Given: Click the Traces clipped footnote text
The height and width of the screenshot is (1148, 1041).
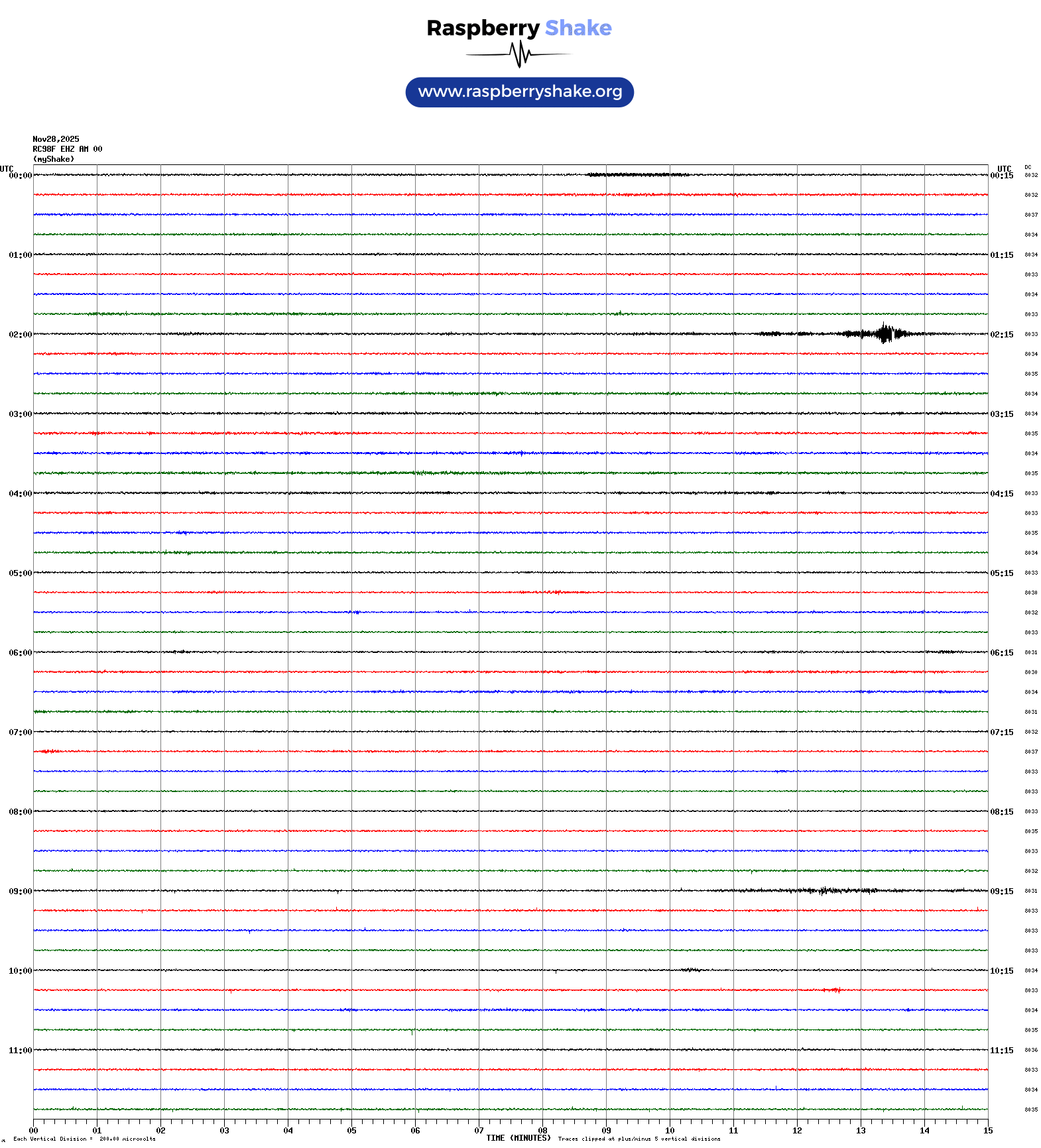Looking at the screenshot, I should click(x=639, y=1139).
